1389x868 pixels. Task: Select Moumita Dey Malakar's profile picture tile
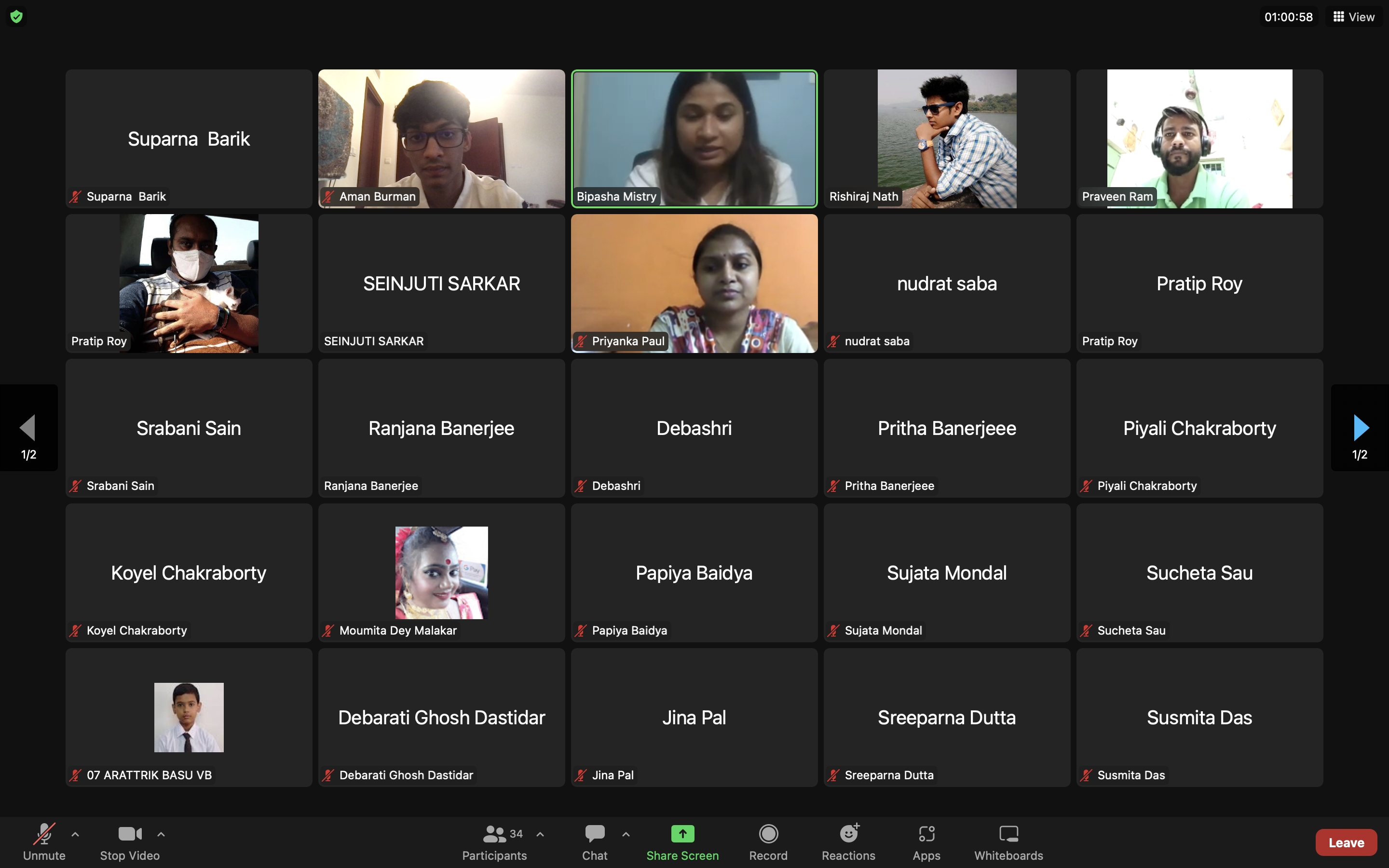[x=441, y=572]
